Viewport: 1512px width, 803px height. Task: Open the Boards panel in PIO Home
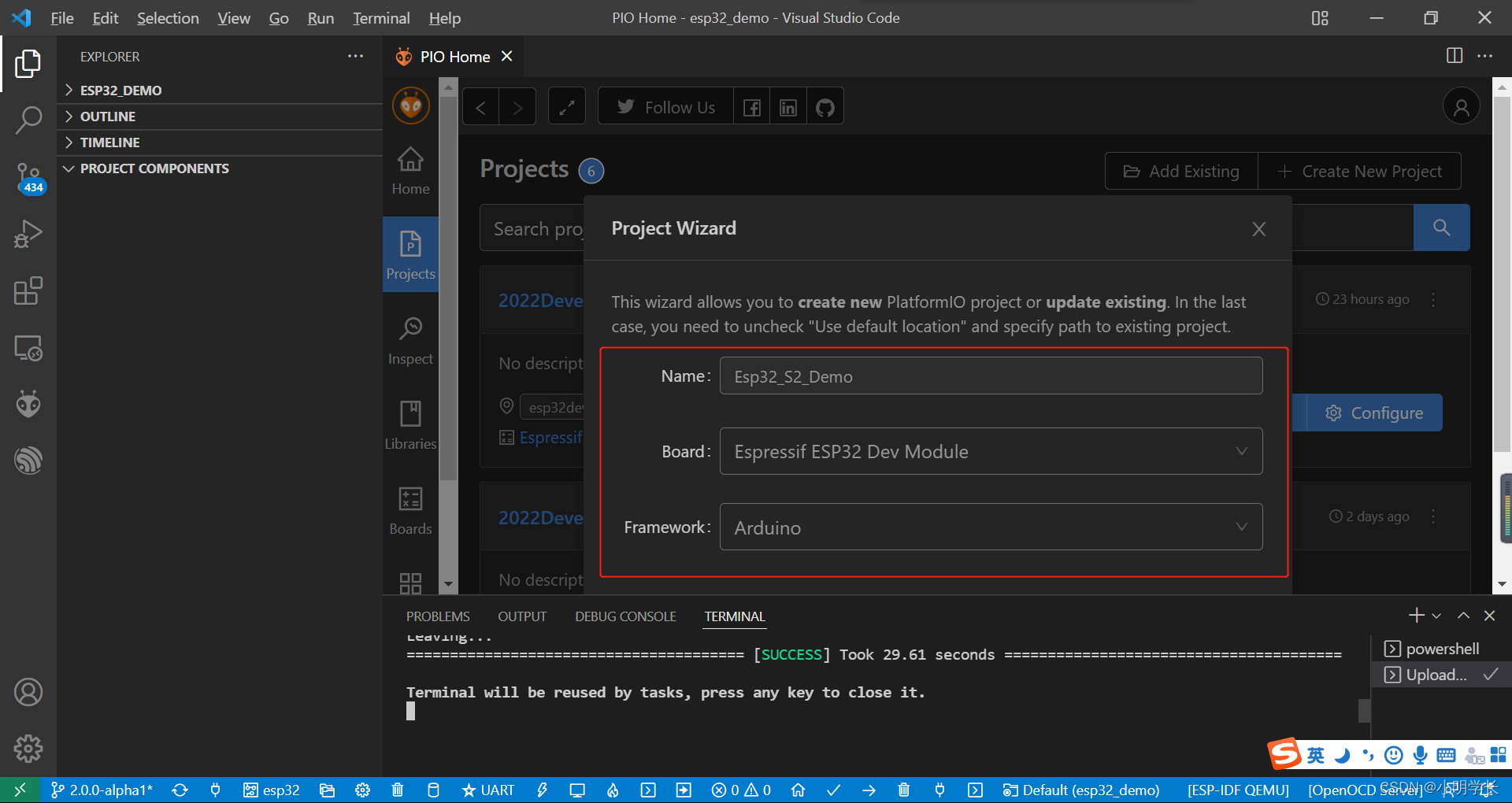410,509
